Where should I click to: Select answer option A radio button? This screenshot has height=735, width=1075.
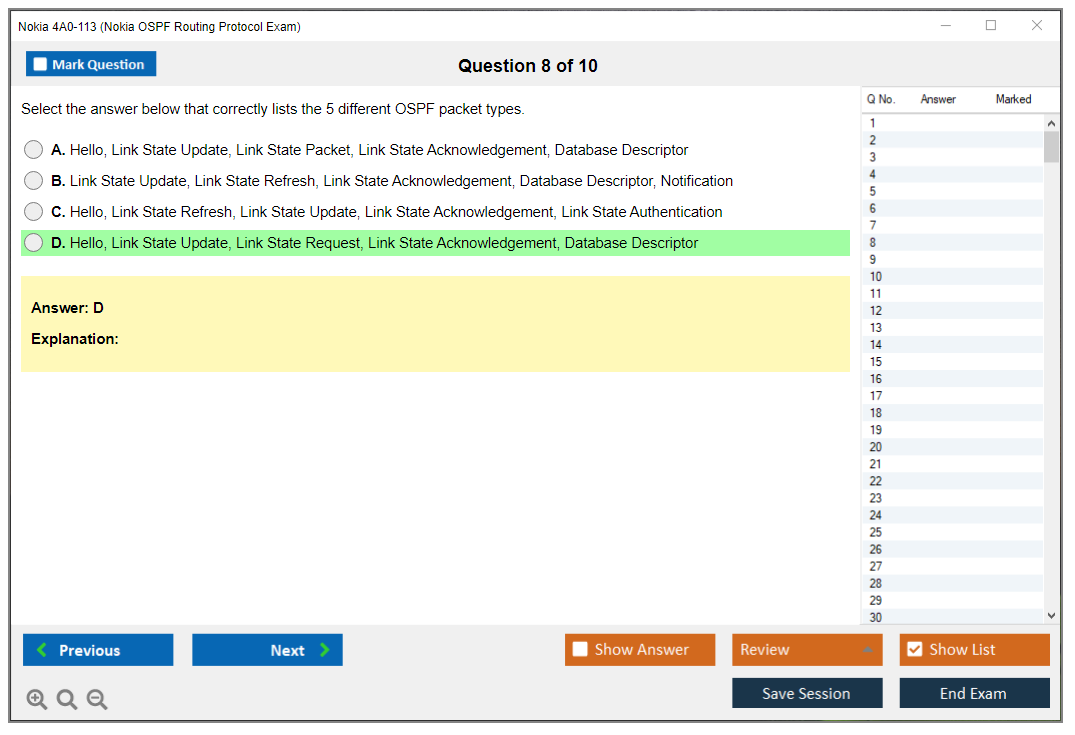tap(34, 150)
